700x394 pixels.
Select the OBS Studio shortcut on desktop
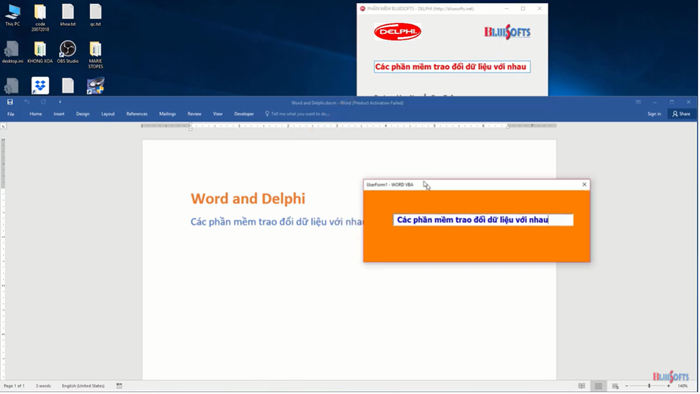pyautogui.click(x=68, y=52)
